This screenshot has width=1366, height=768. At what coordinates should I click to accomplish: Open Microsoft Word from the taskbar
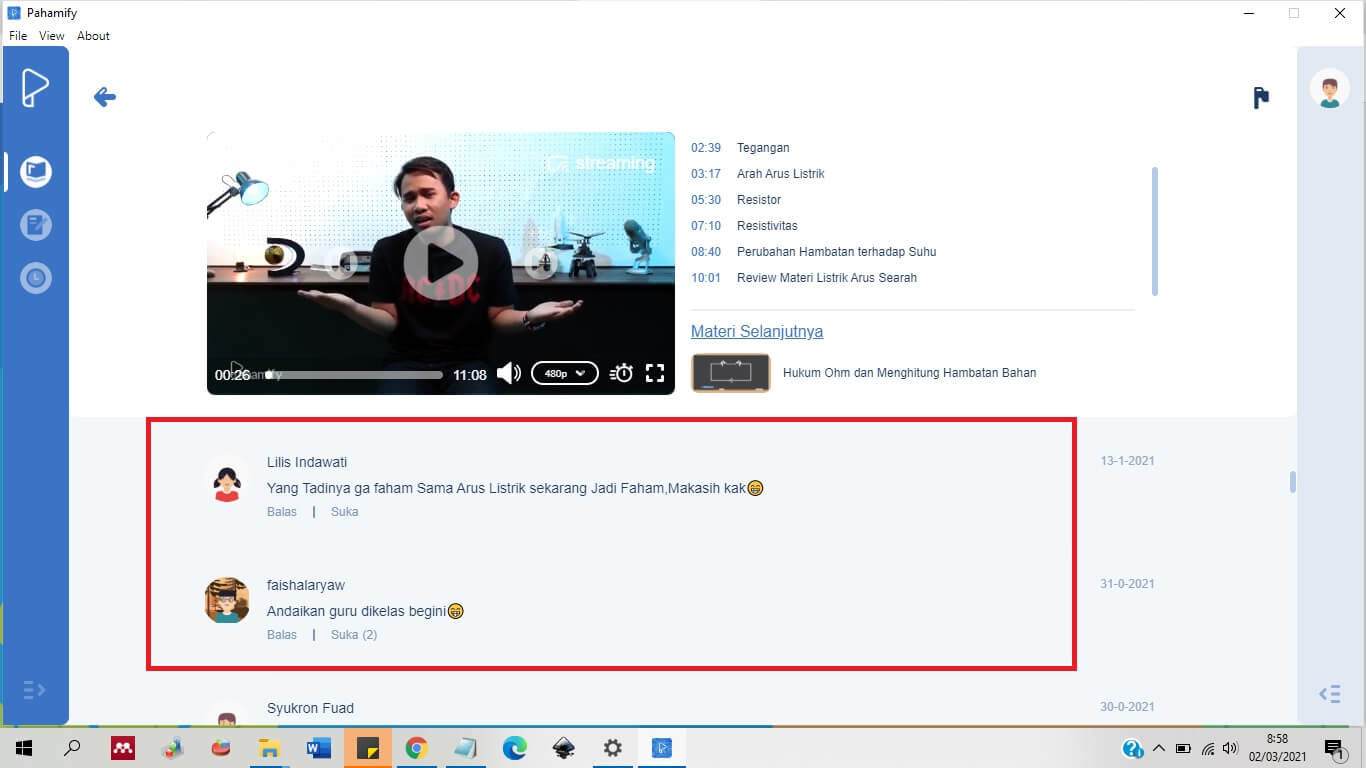[318, 748]
